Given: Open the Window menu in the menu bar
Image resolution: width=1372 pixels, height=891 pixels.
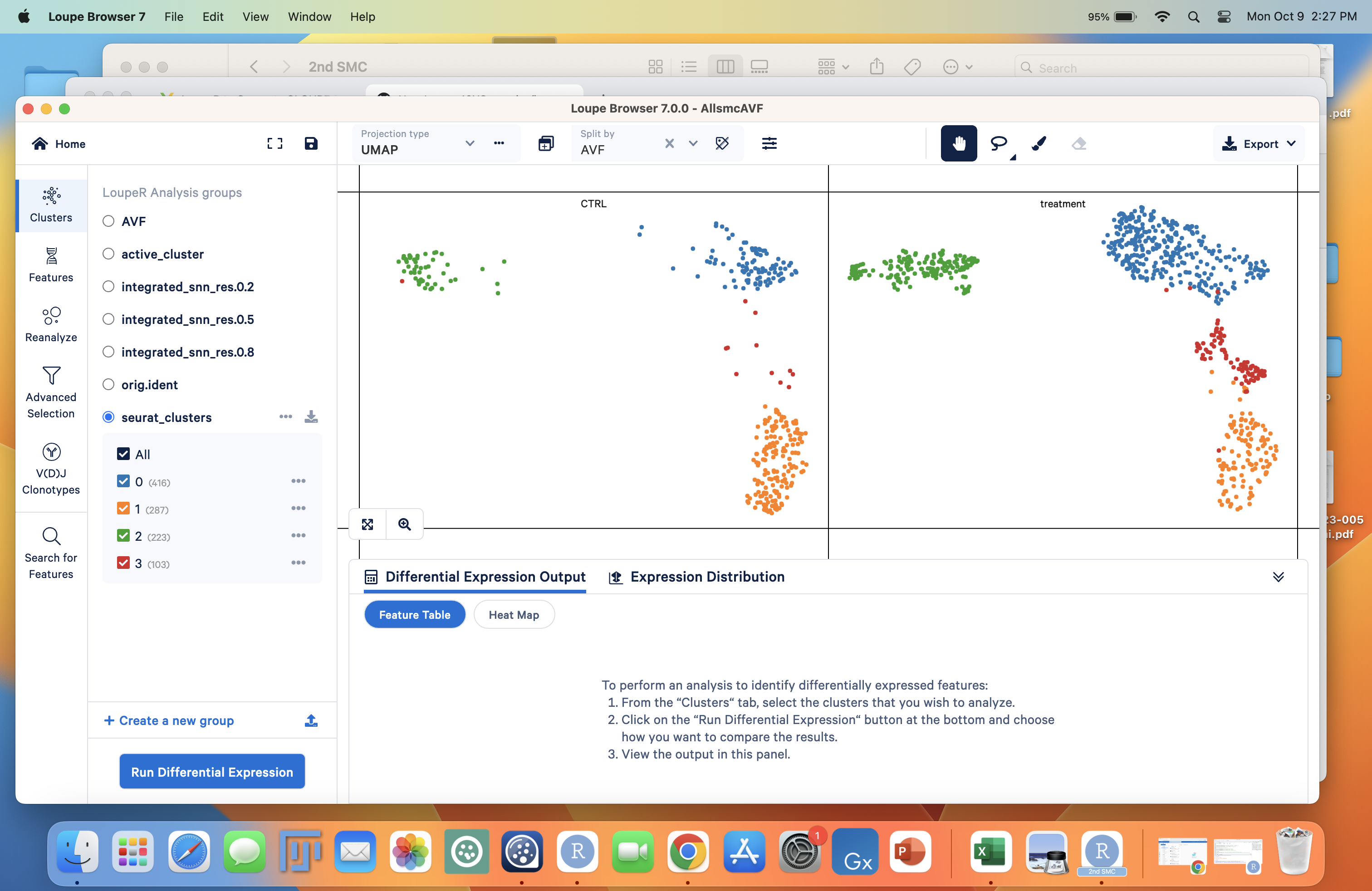Looking at the screenshot, I should tap(309, 17).
